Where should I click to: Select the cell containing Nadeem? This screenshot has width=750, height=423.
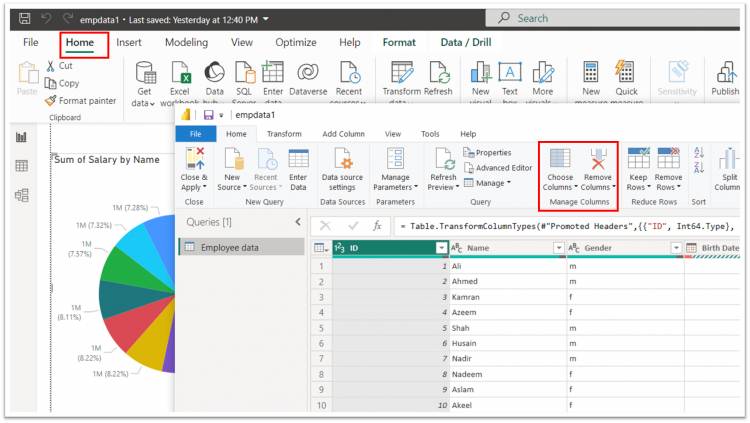508,374
